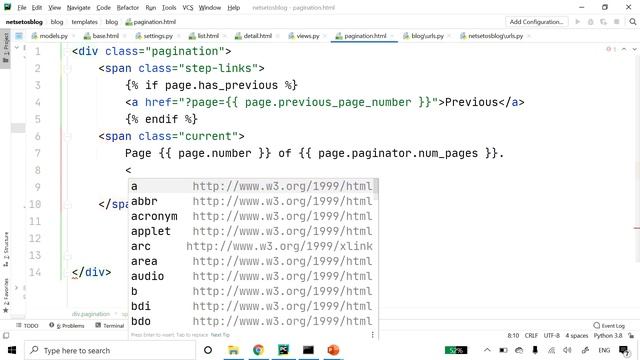Viewport: 640px width, 360px height.
Task: Open PowerPoint from taskbar
Action: (333, 350)
